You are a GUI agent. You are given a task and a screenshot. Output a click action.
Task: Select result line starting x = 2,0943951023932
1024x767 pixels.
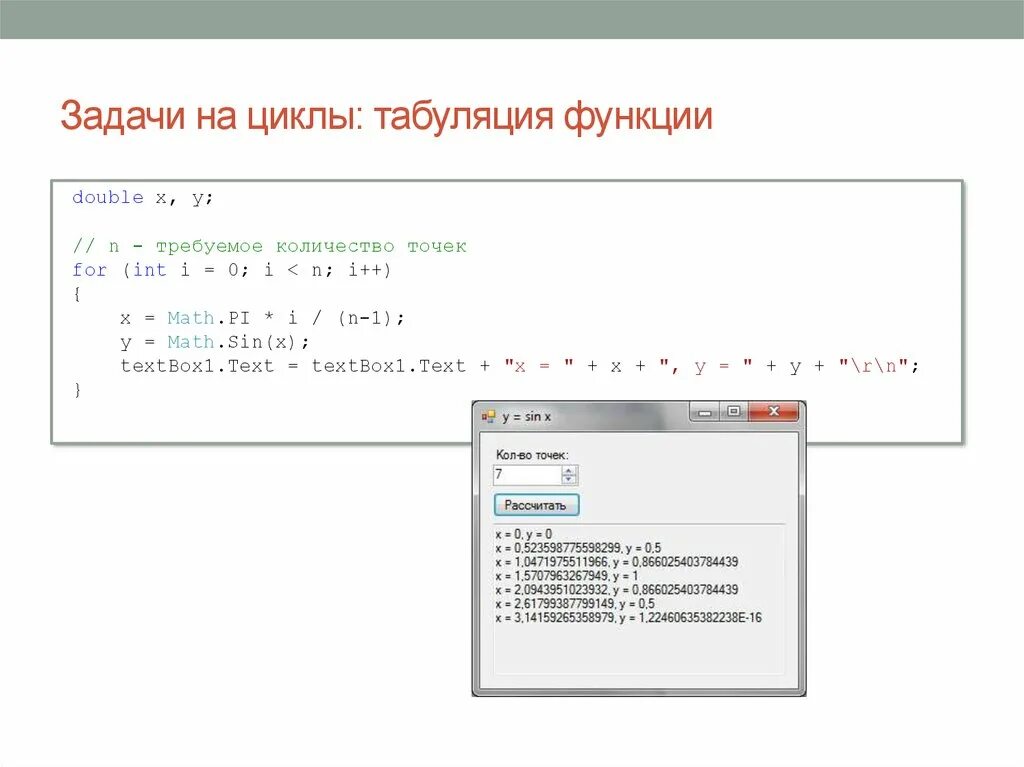616,589
